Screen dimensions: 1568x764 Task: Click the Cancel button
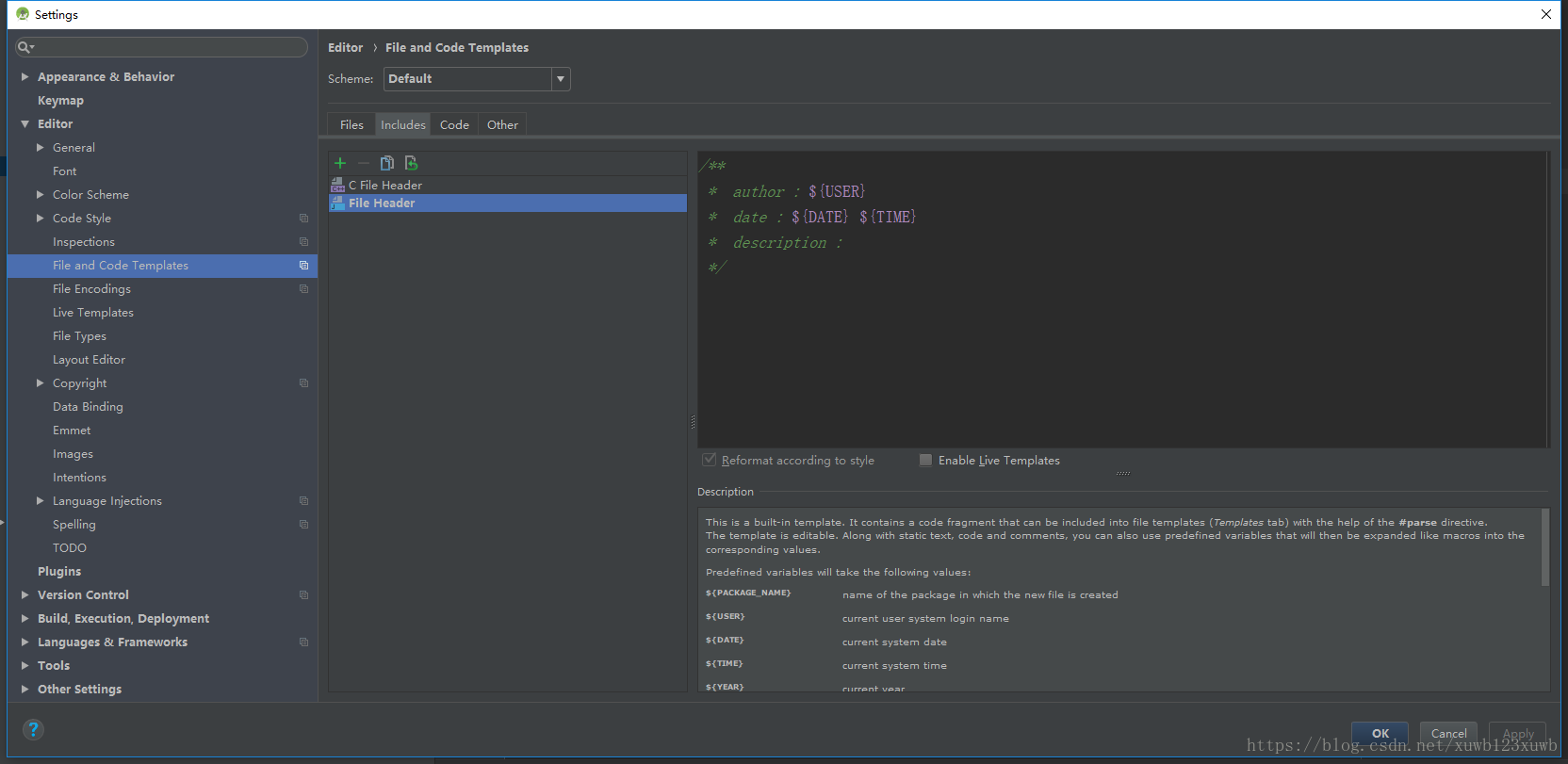tap(1448, 733)
